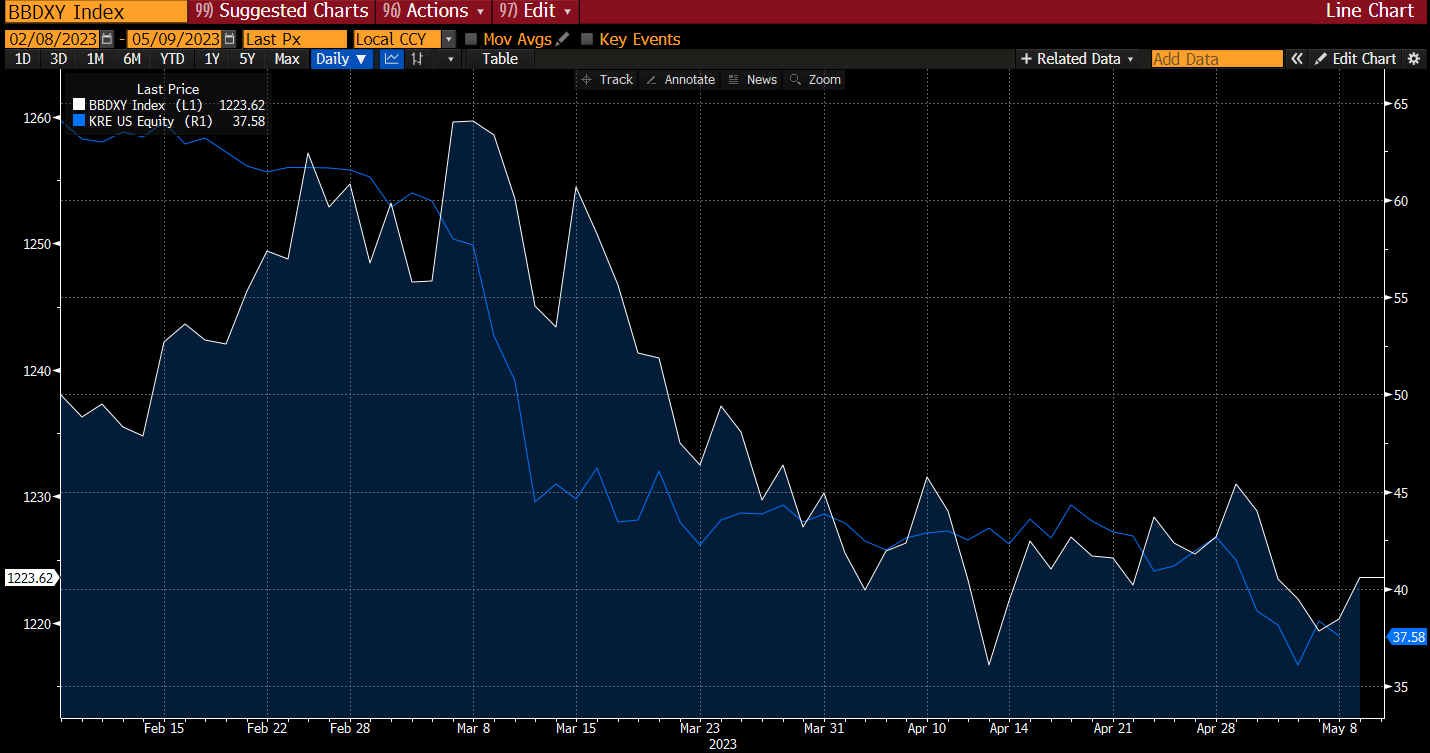Open the Actions menu
1430x753 pixels.
coord(433,11)
